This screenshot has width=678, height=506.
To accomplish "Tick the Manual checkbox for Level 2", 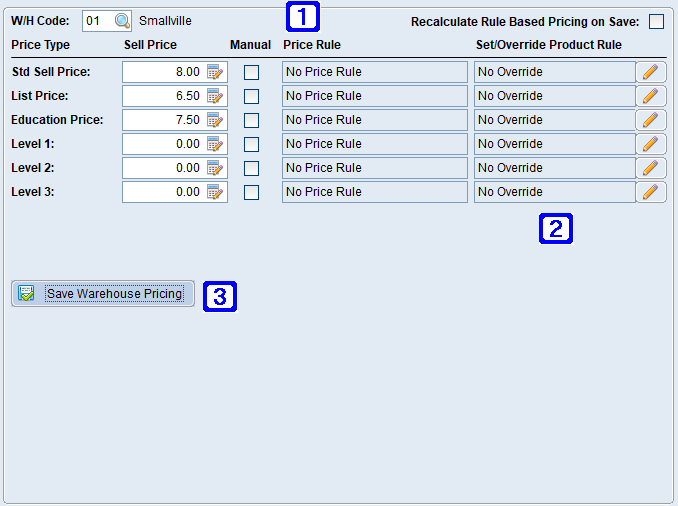I will (251, 168).
